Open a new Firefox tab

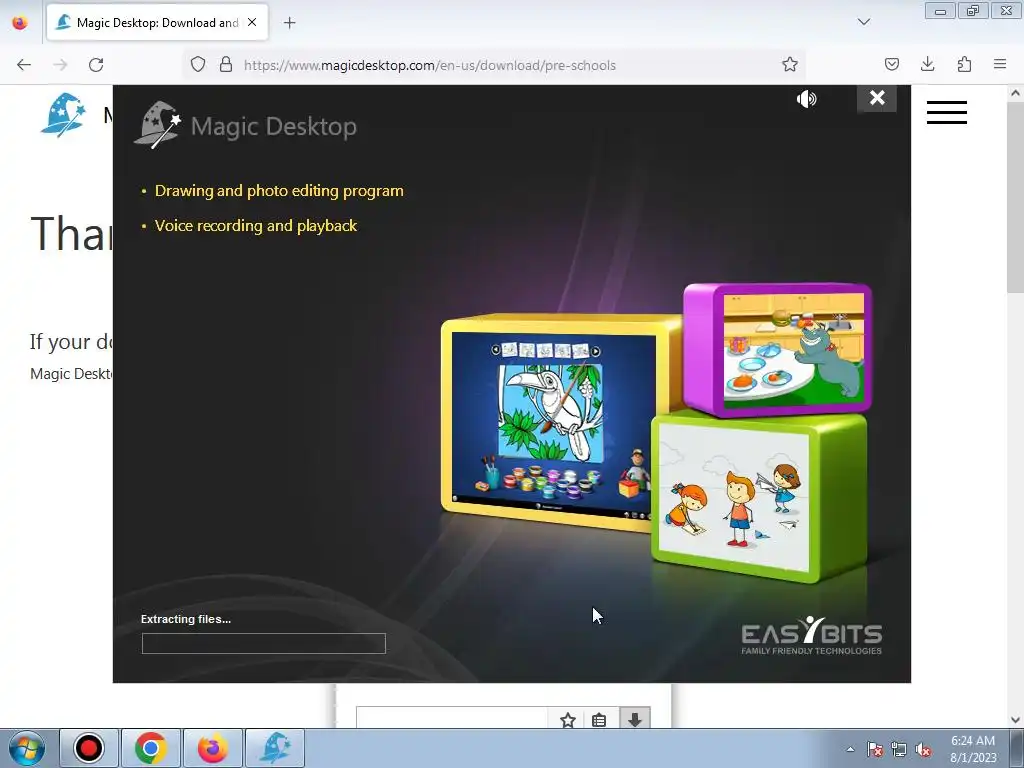coord(289,23)
